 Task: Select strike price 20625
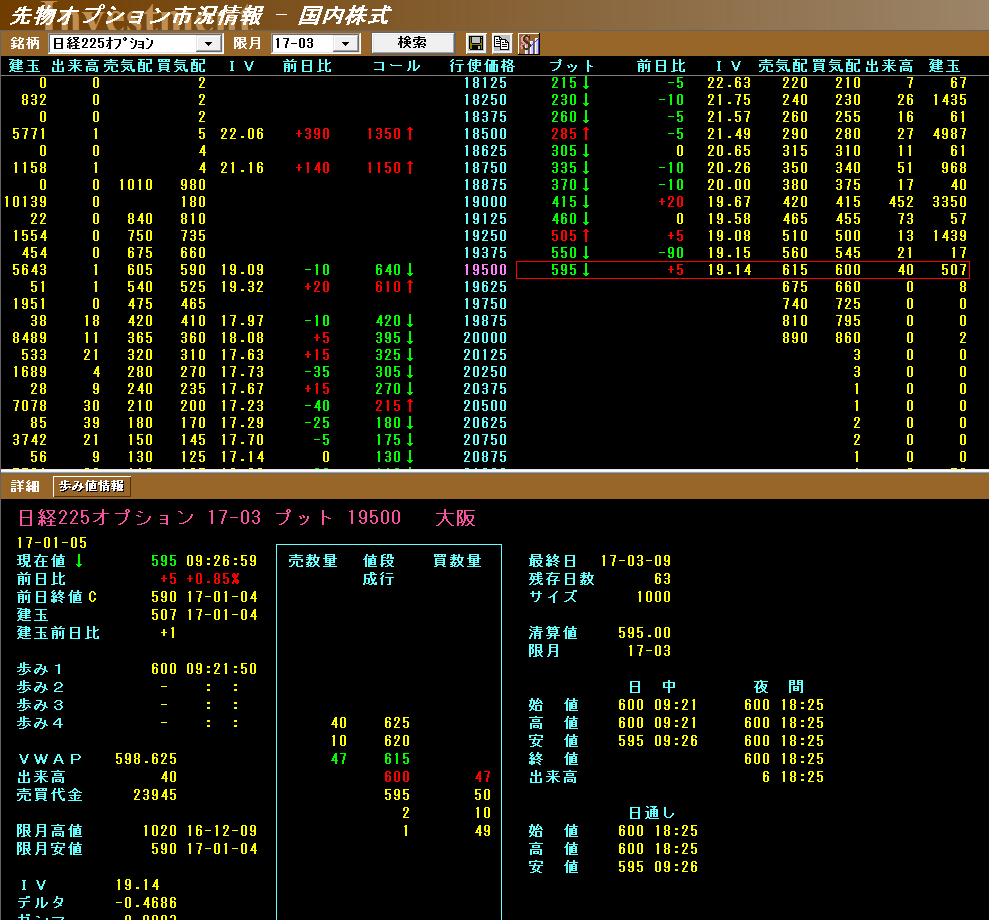click(x=485, y=423)
